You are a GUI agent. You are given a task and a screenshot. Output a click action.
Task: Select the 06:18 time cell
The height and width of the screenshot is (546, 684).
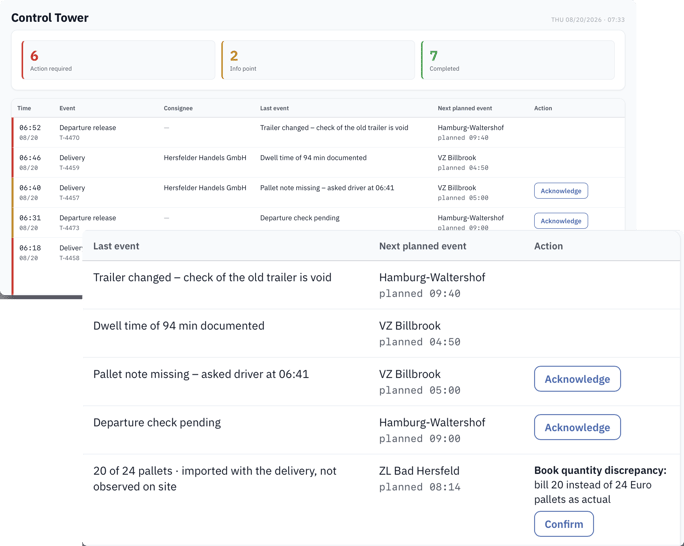[30, 248]
